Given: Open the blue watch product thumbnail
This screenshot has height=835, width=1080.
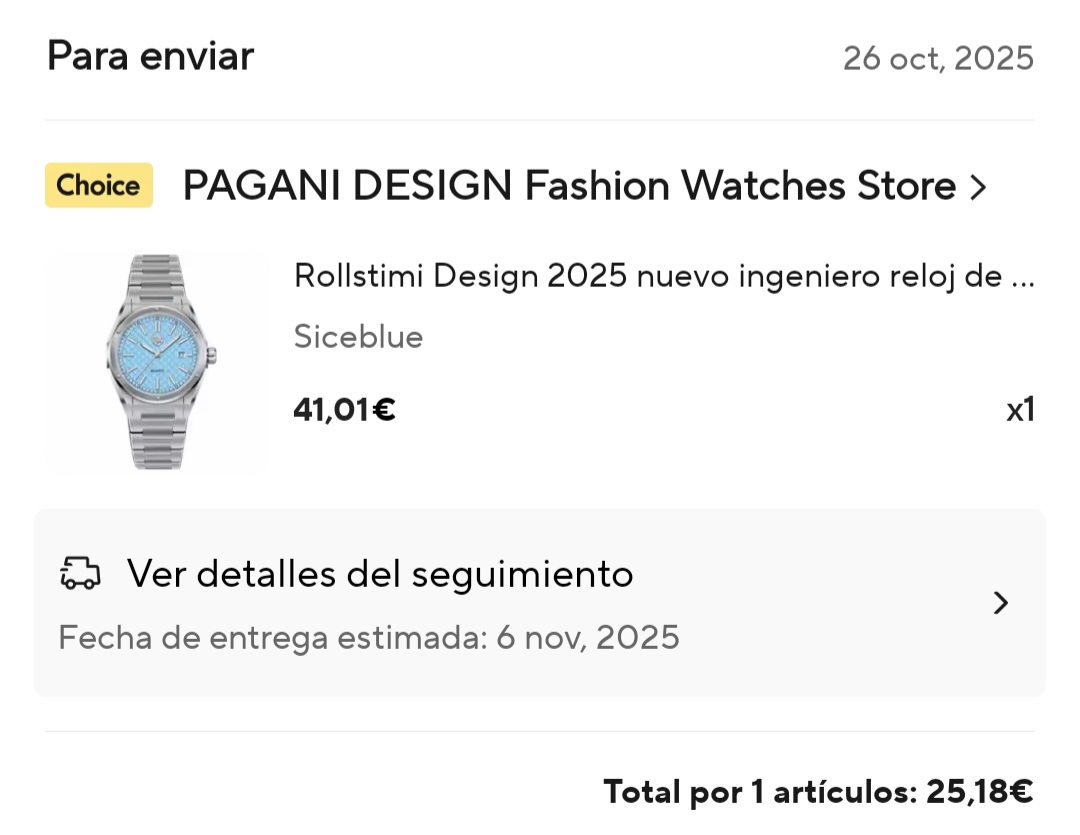Looking at the screenshot, I should tap(158, 361).
